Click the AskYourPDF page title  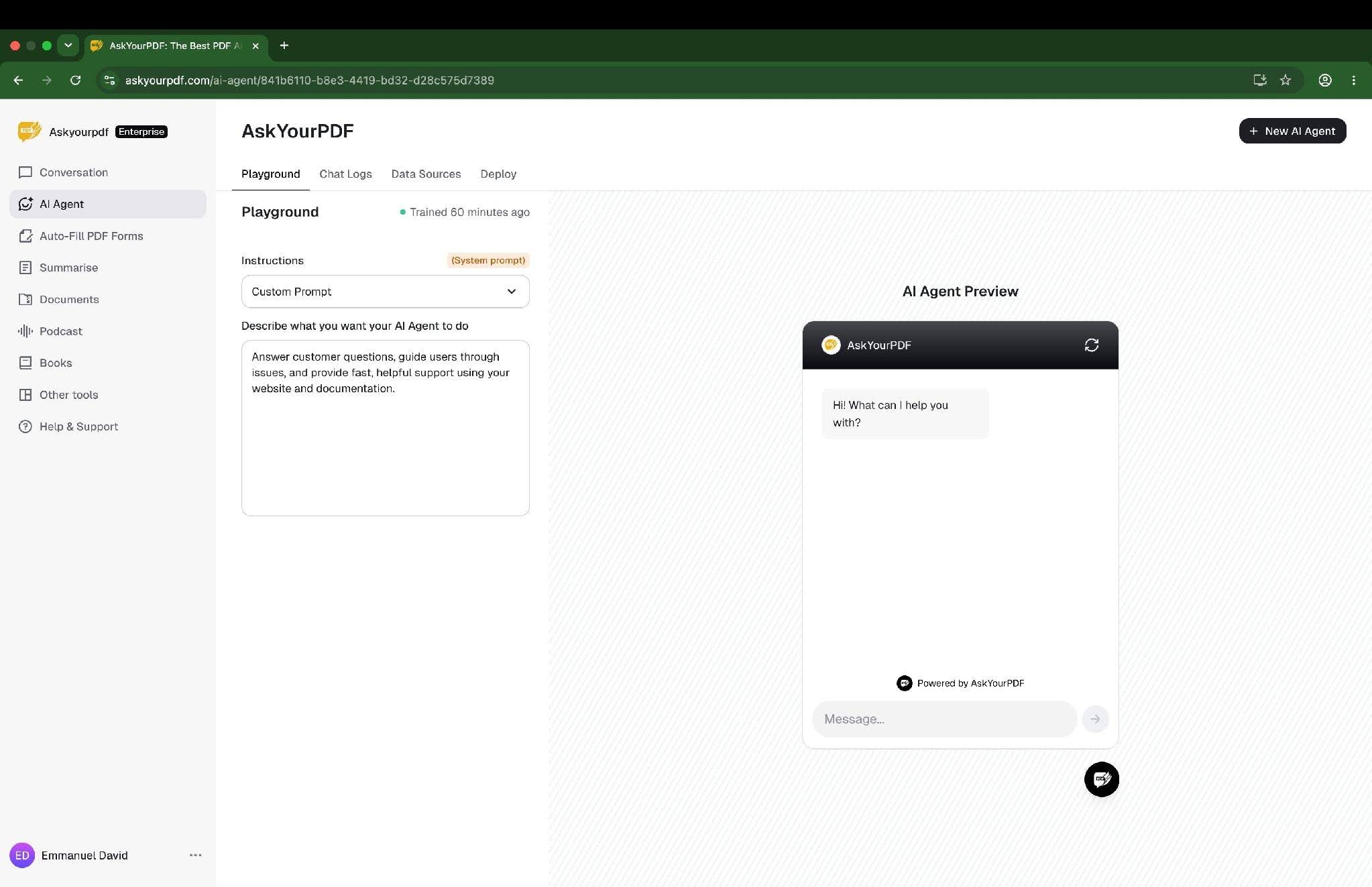pyautogui.click(x=298, y=131)
